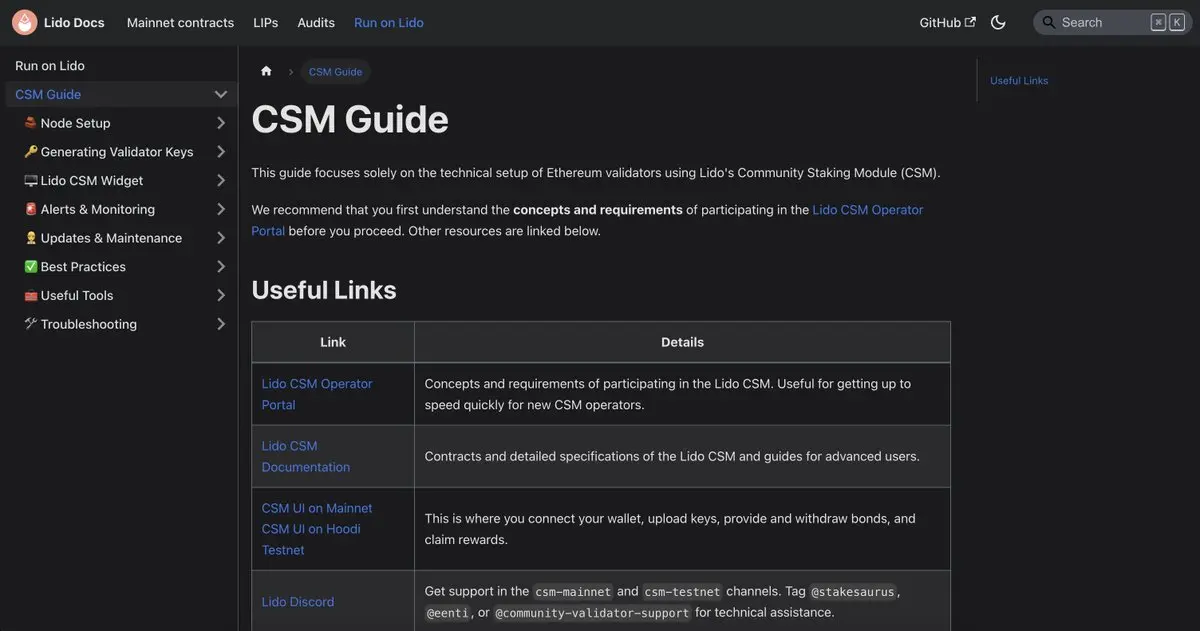Open Useful Tools sidebar page
The height and width of the screenshot is (631, 1200).
(68, 296)
